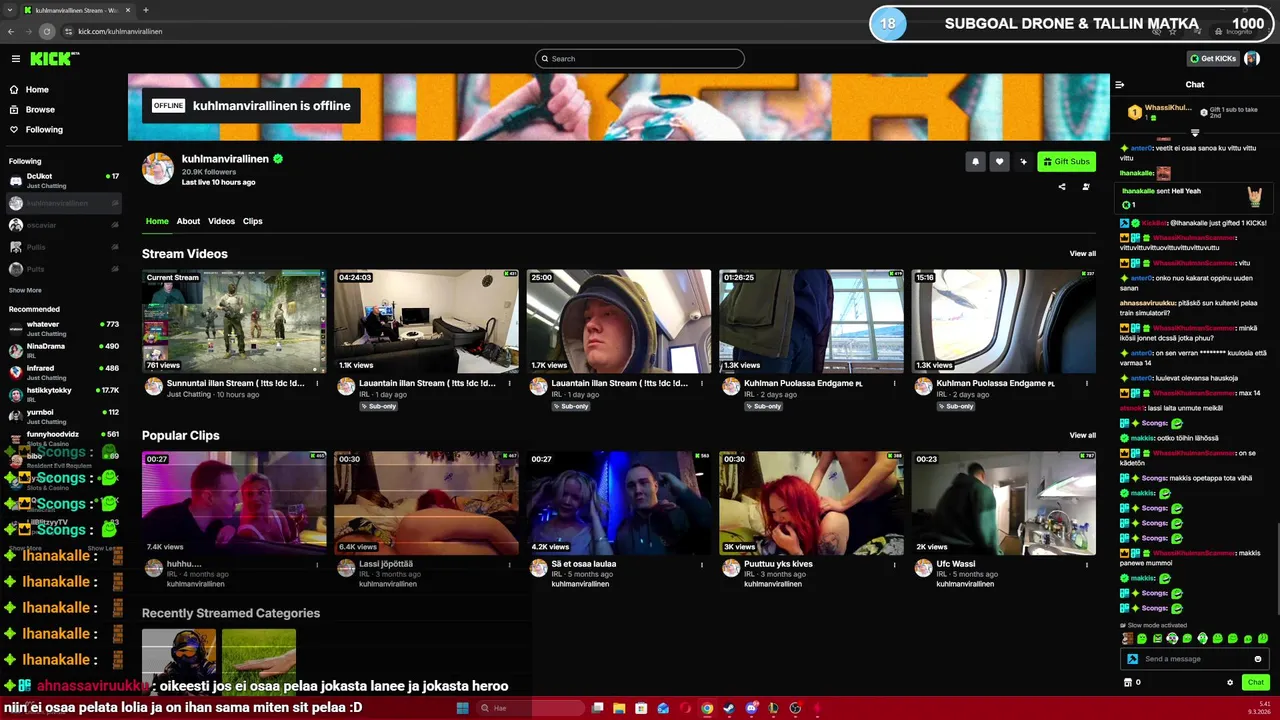Open Following in the sidebar
This screenshot has height=720, width=1280.
(36, 129)
